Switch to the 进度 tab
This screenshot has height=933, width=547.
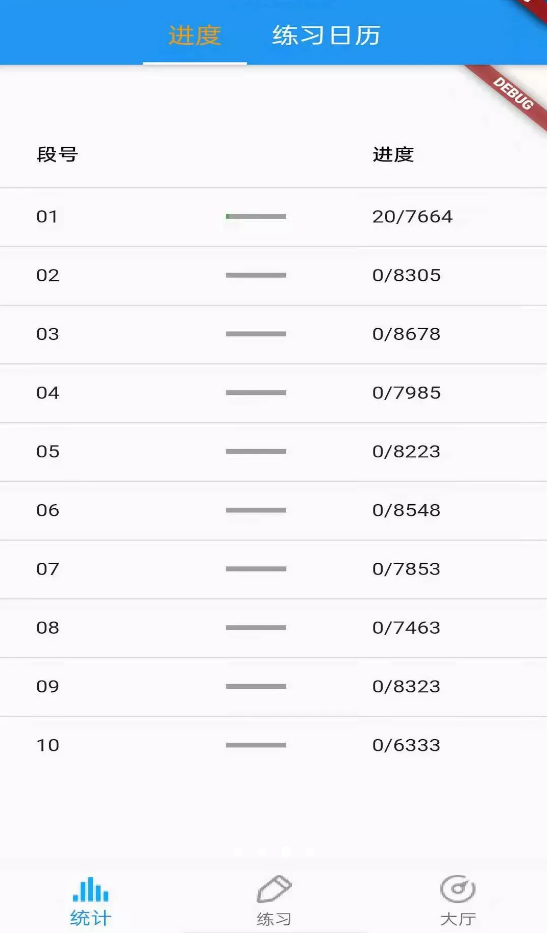[x=195, y=35]
